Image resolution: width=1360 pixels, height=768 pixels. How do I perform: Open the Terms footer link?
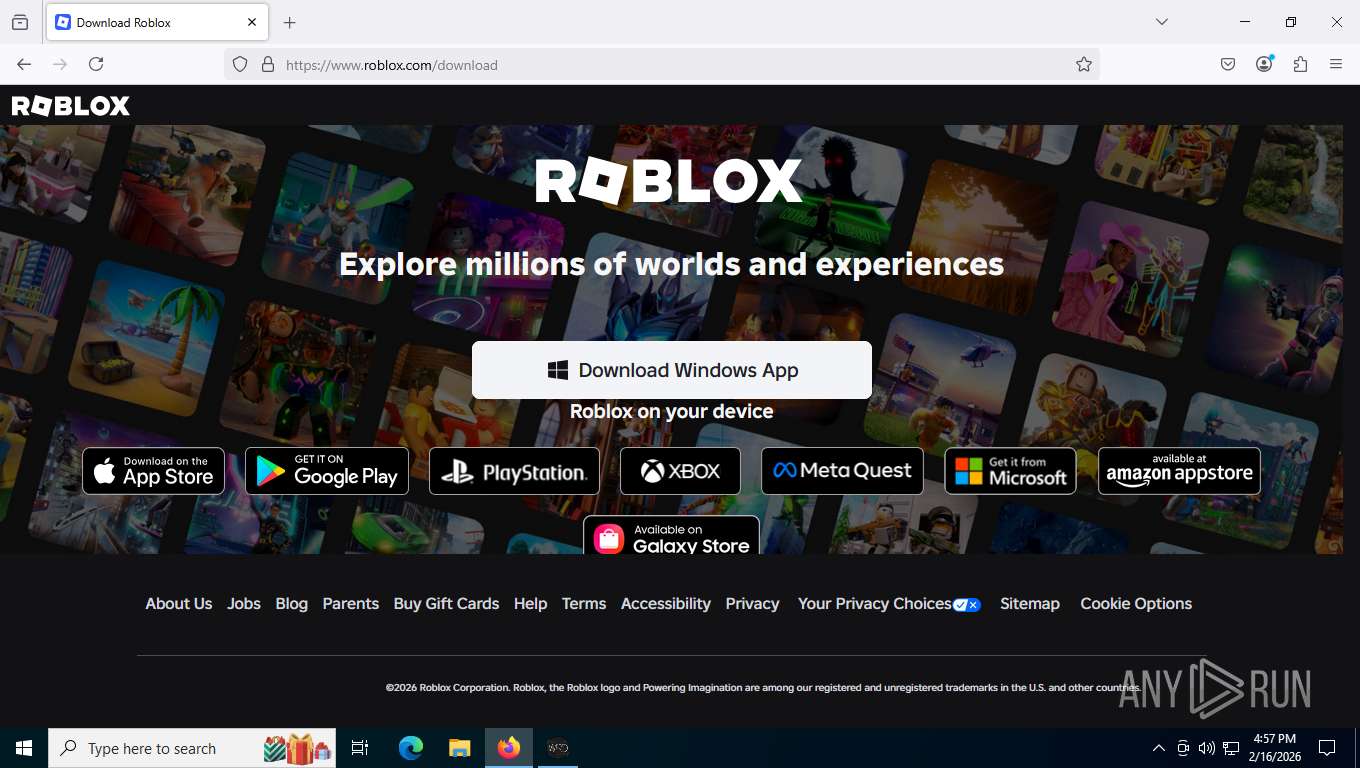click(x=584, y=604)
